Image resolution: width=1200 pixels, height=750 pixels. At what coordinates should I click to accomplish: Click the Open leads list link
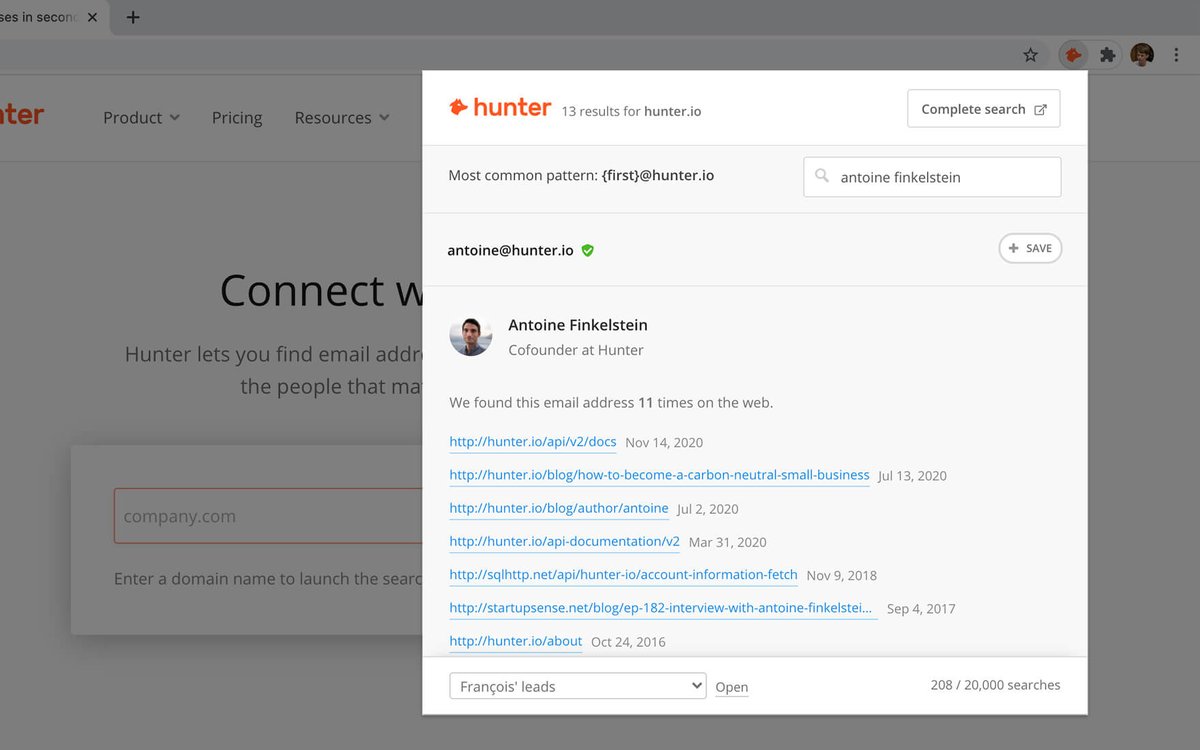click(731, 687)
